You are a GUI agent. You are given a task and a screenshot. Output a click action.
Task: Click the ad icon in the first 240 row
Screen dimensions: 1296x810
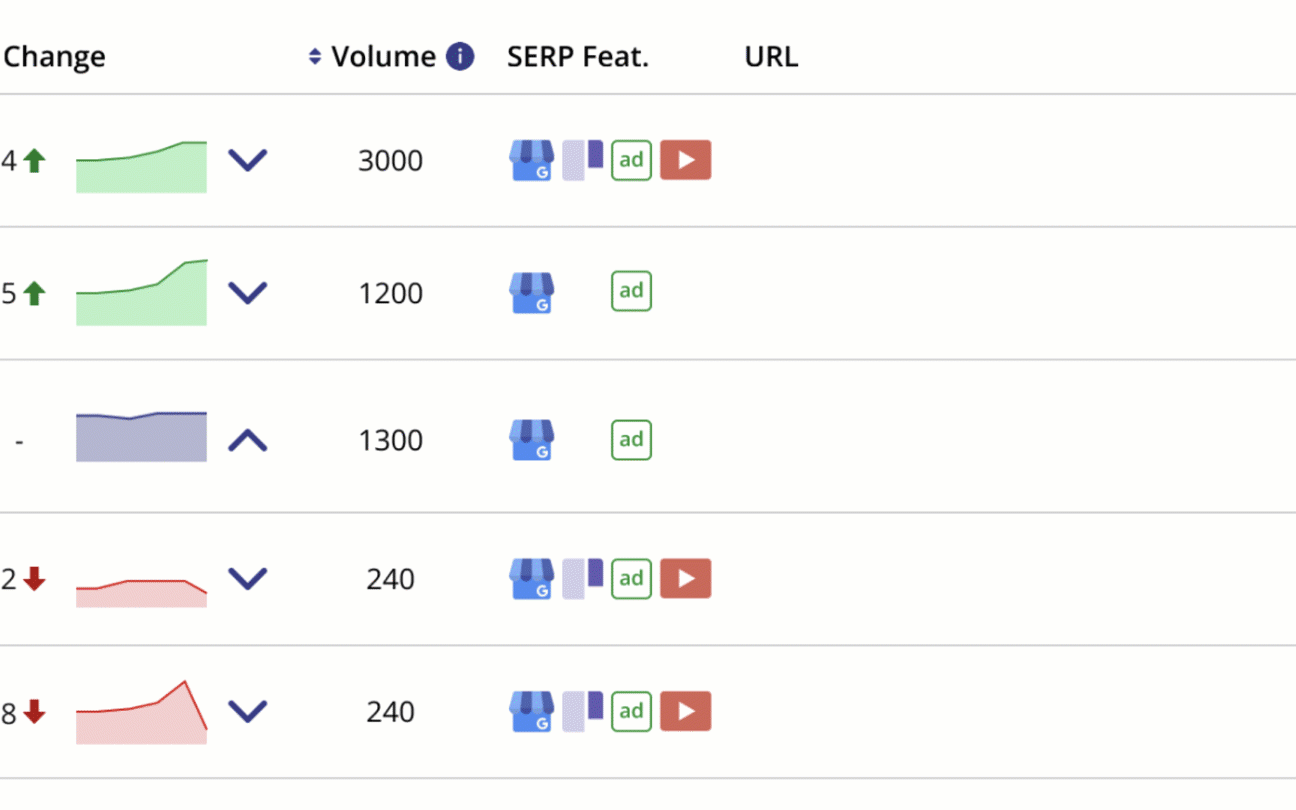click(631, 578)
